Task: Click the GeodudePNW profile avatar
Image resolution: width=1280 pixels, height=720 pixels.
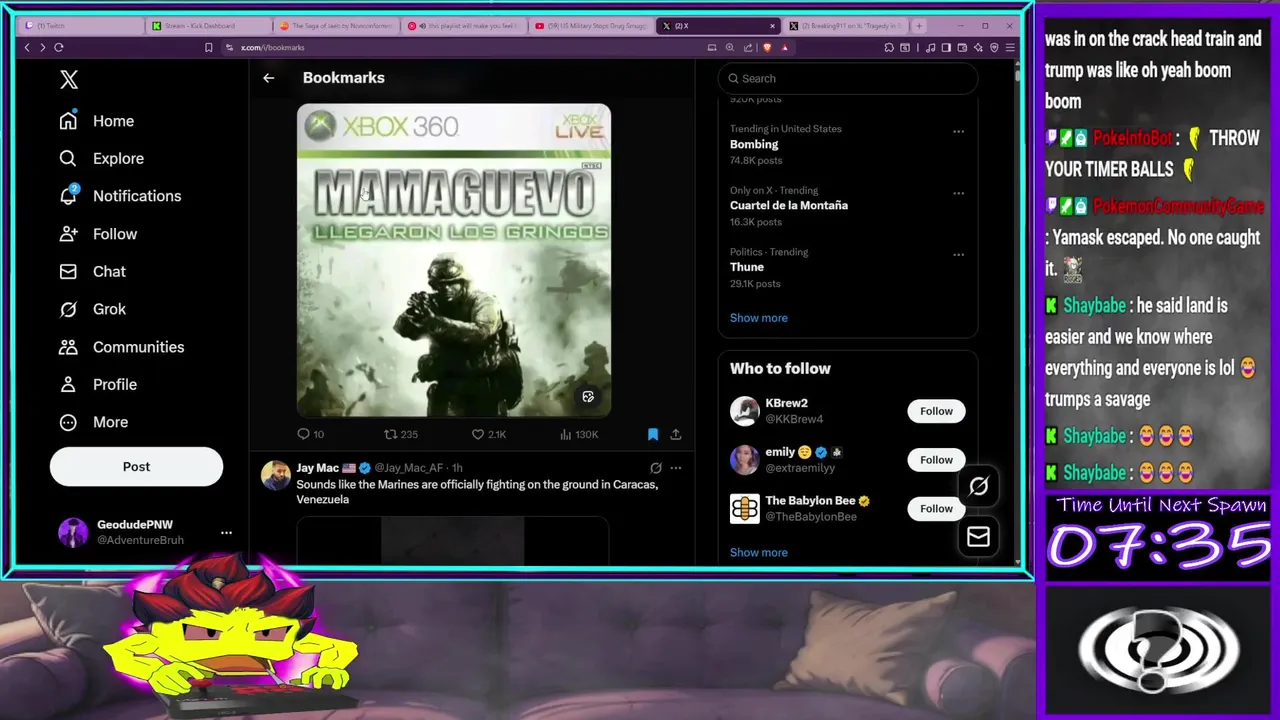Action: tap(73, 533)
